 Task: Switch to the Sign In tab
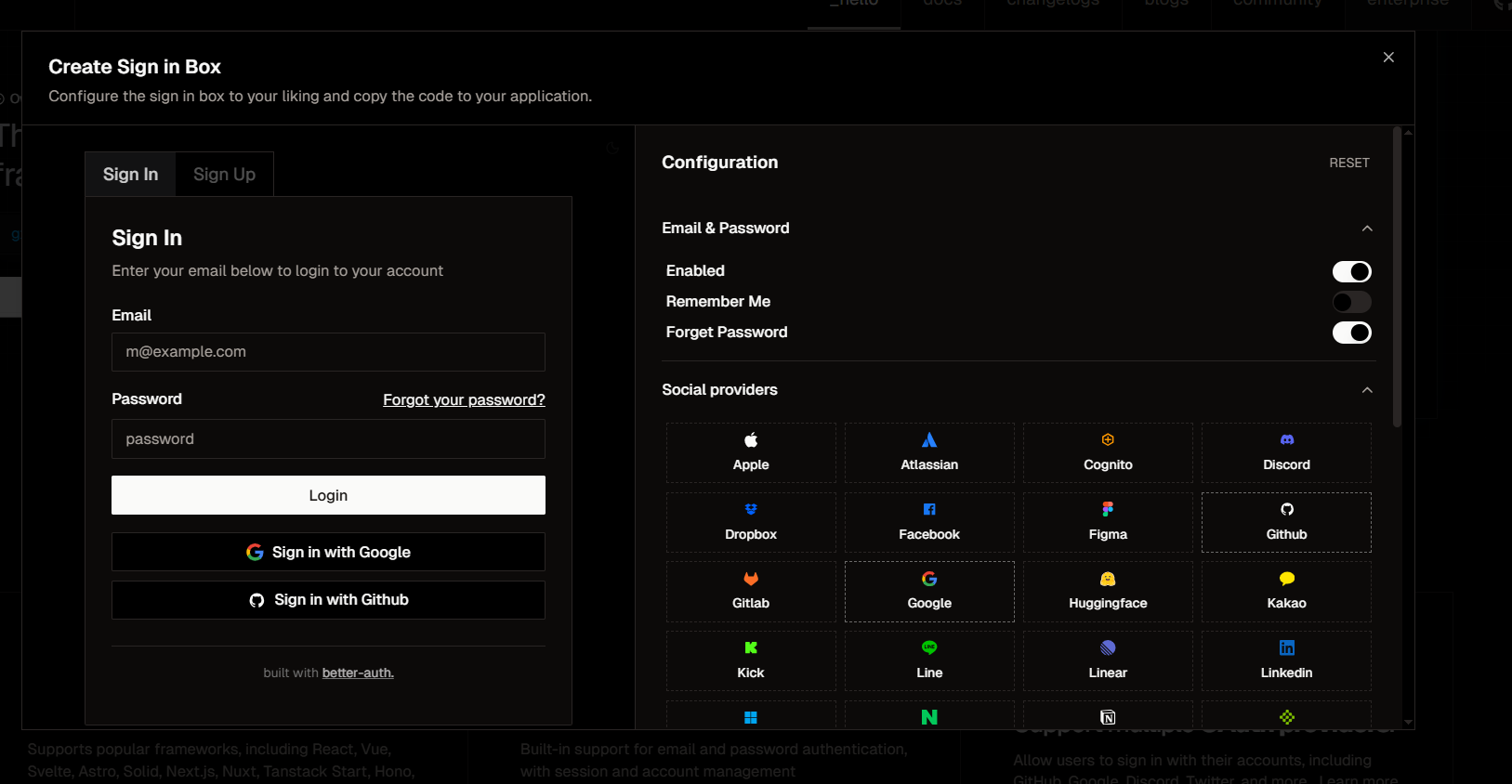(131, 175)
